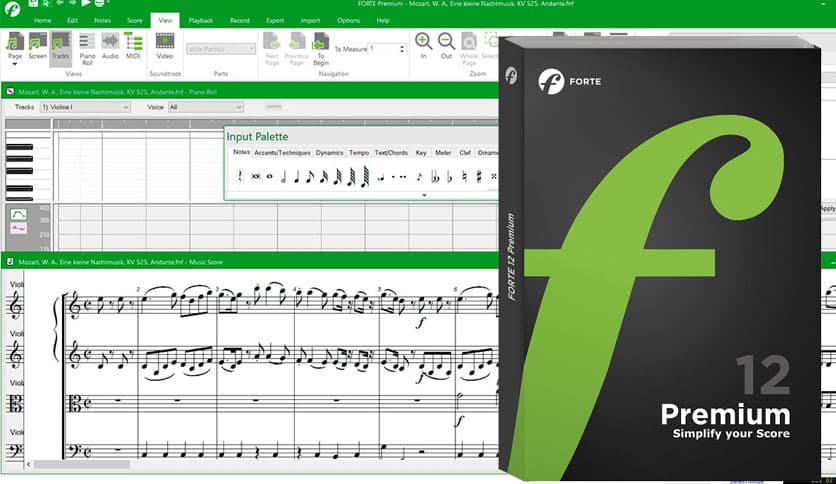Viewport: 836px width, 484px height.
Task: Open the Edit ribbon tab
Action: [73, 20]
